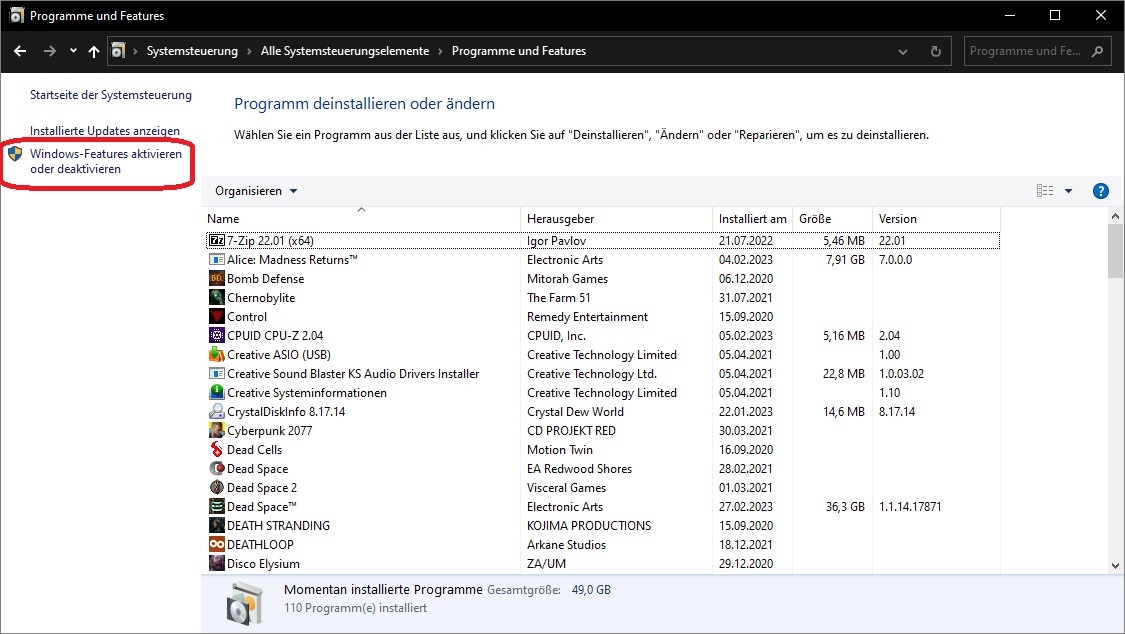Click Alle Systemsteuerungselemente breadcrumb

(x=345, y=51)
